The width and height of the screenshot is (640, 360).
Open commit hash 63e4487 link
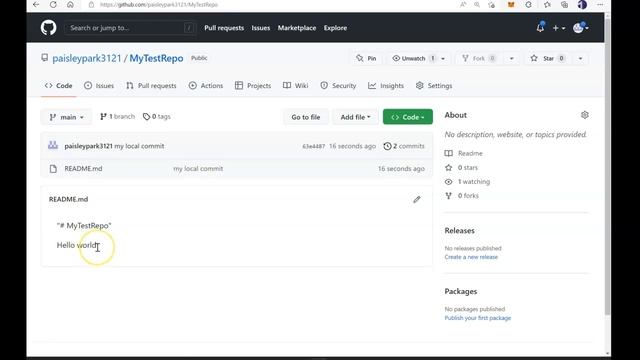(313, 146)
